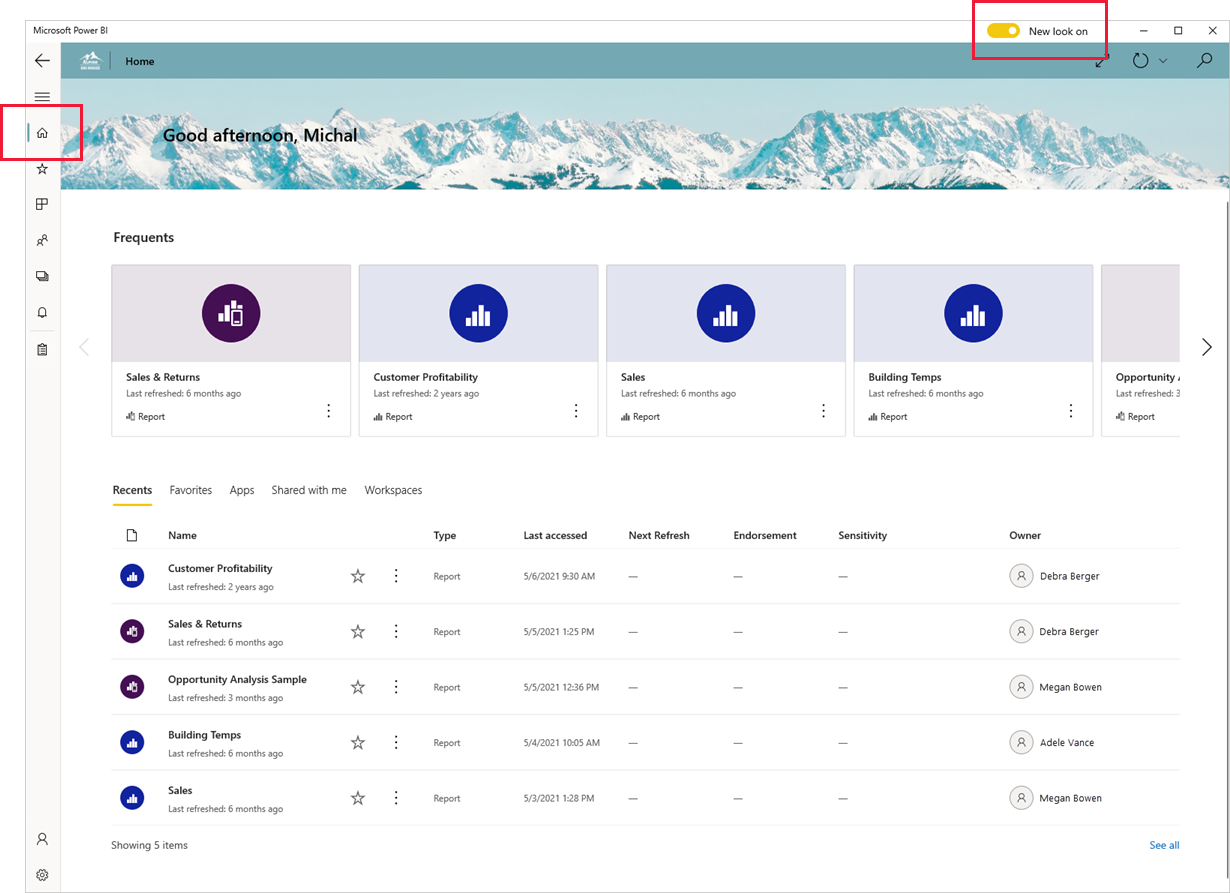Open Favorites star icon in sidebar

[42, 169]
